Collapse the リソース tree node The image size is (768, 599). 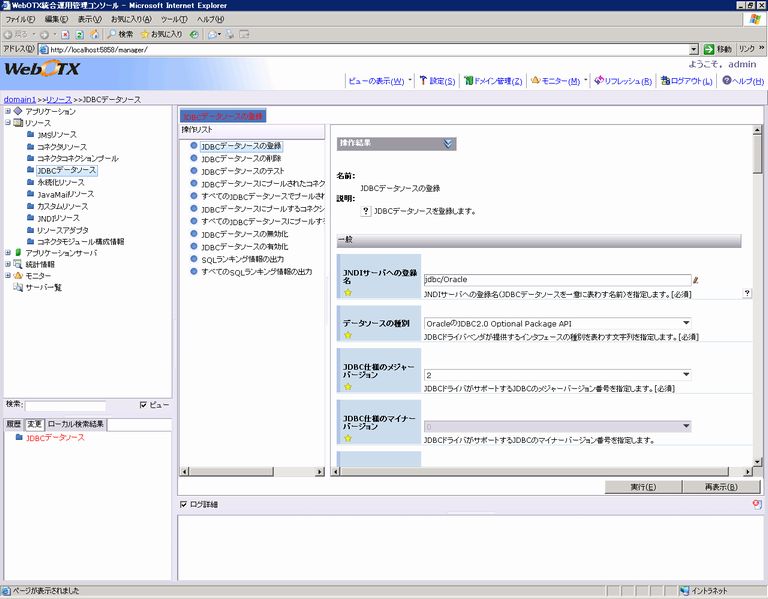7,123
